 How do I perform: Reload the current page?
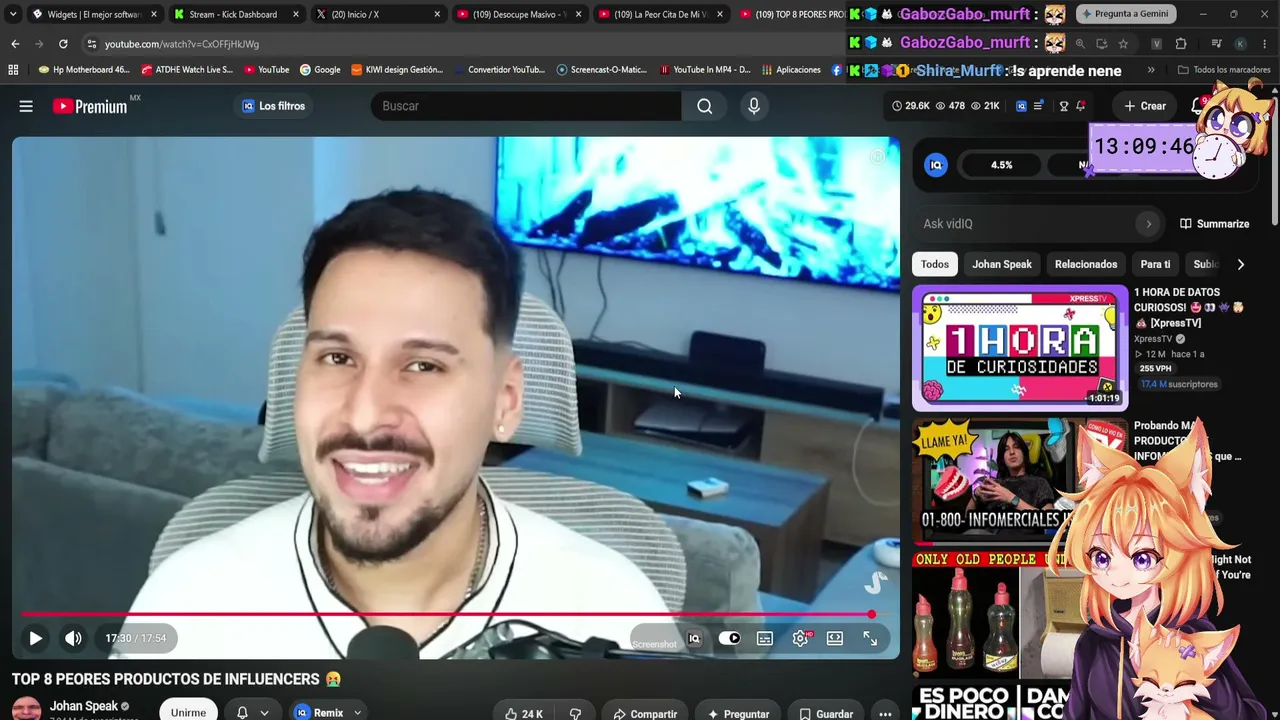(x=63, y=44)
